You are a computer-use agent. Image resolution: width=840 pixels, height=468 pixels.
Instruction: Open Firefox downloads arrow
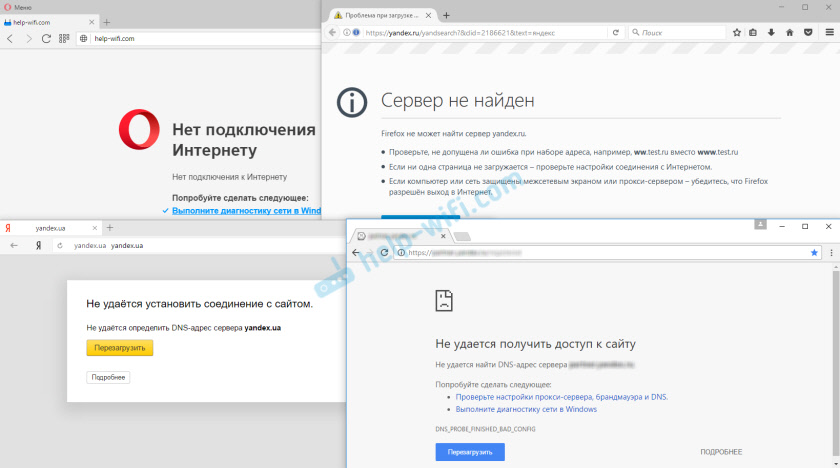pos(771,33)
